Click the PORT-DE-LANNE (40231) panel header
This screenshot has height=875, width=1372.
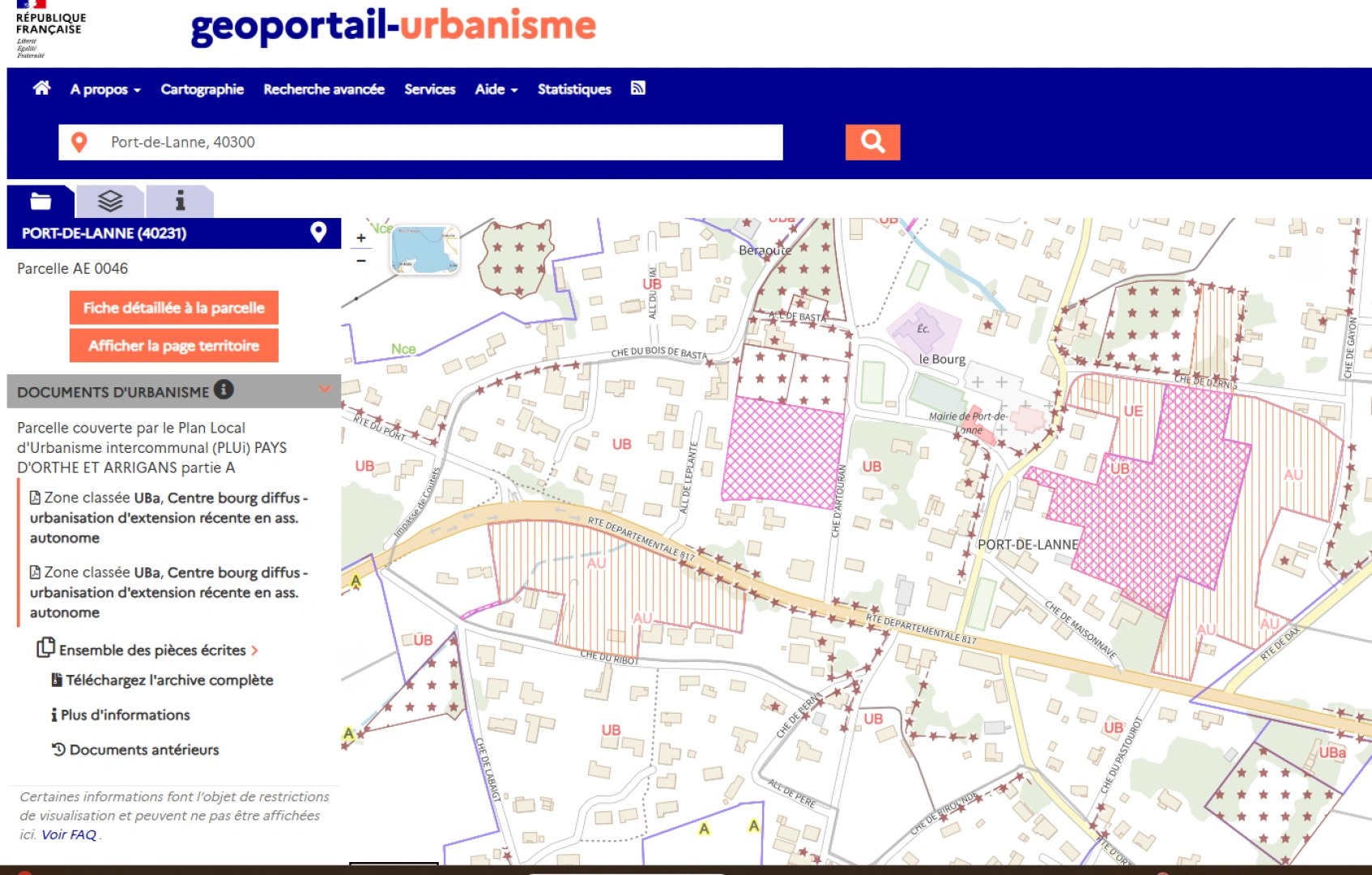tap(173, 233)
